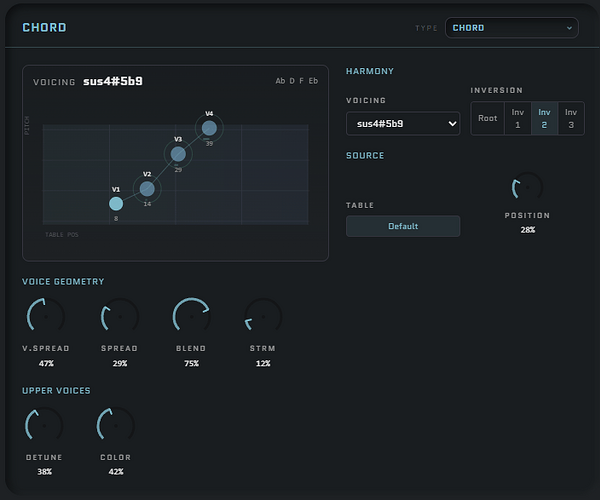Select Inv 2 inversion

tap(545, 118)
